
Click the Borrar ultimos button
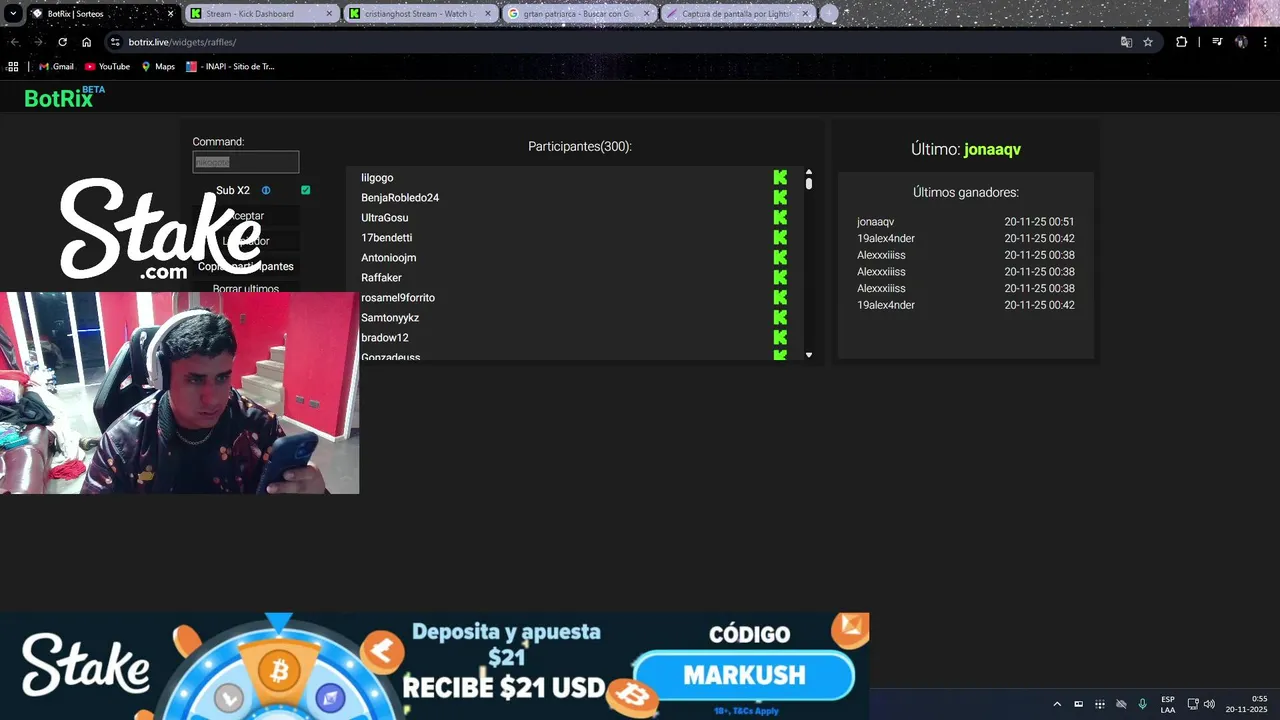(x=246, y=289)
